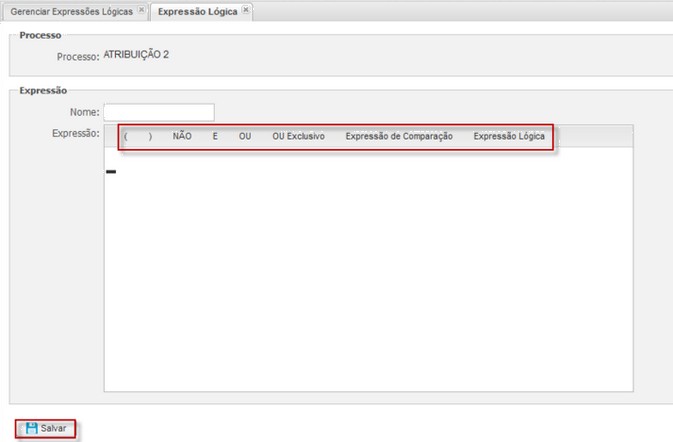The width and height of the screenshot is (673, 442).
Task: Select the cursor marker in expression editor
Action: click(x=111, y=172)
